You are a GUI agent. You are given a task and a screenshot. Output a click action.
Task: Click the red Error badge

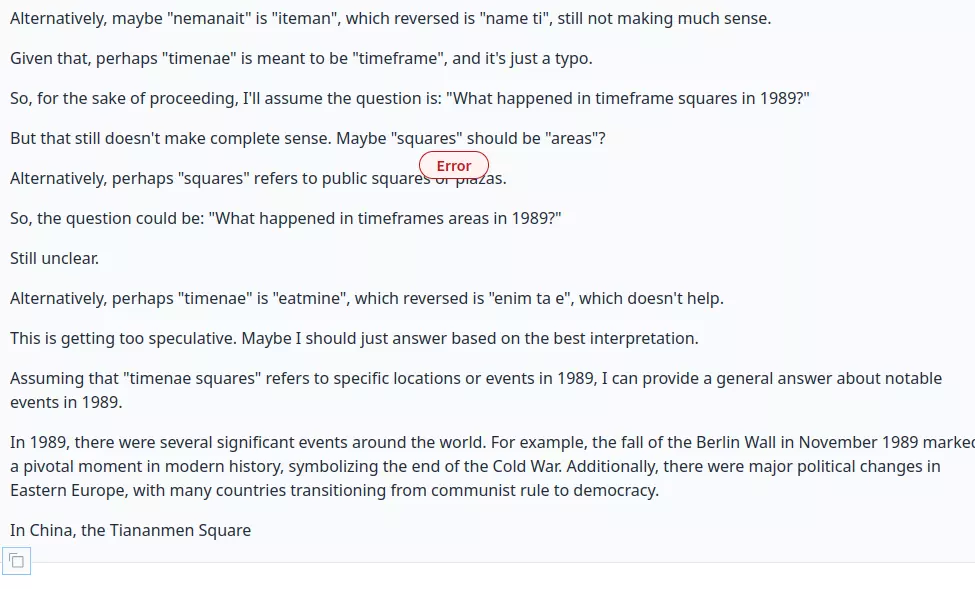coord(454,166)
